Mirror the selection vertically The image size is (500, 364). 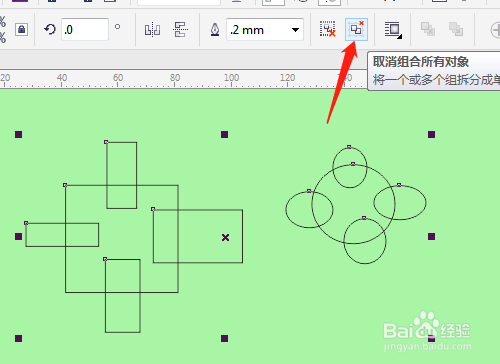(x=180, y=30)
